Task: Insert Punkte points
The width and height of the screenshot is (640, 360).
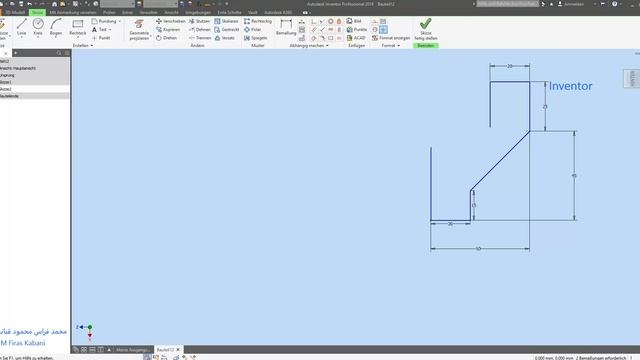Action: click(x=357, y=29)
